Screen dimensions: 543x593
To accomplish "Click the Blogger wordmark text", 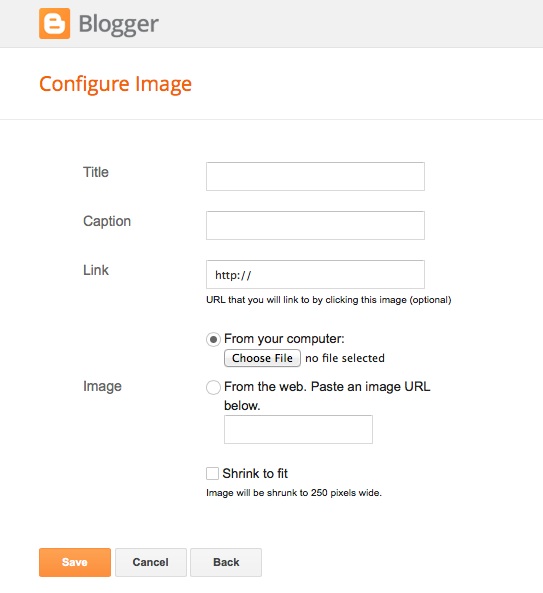I will click(x=118, y=25).
